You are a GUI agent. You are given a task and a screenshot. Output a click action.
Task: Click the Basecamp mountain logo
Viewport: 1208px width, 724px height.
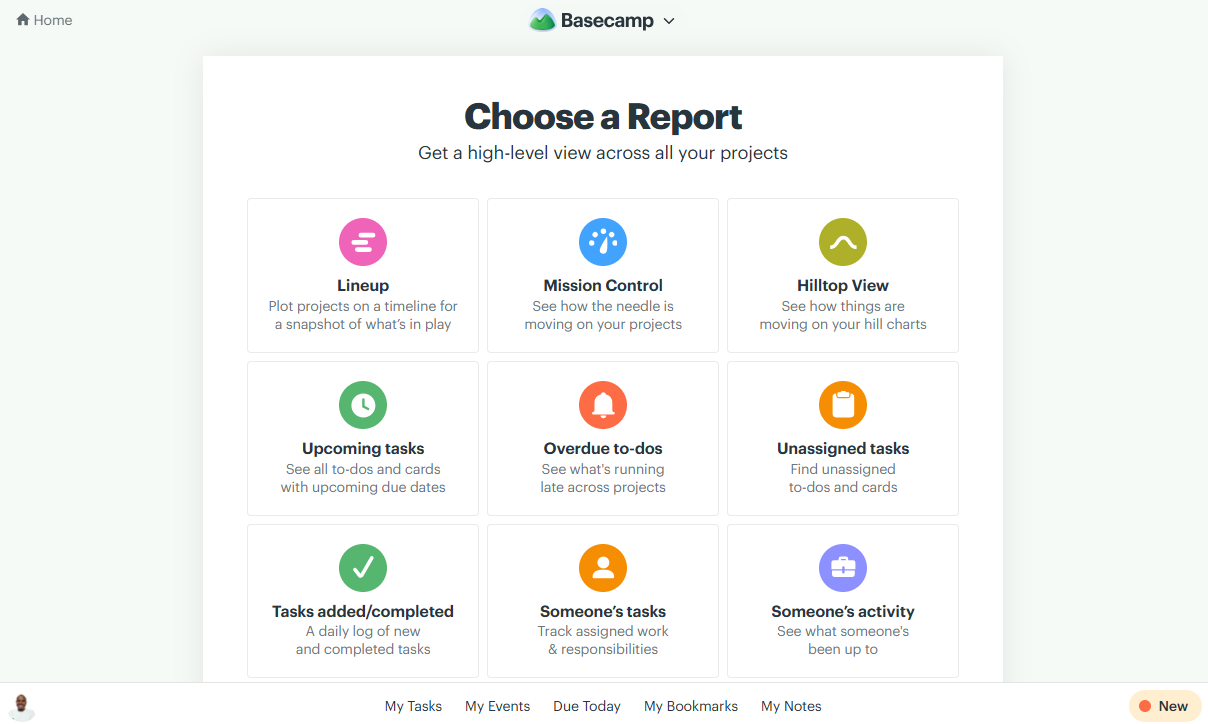pos(542,20)
